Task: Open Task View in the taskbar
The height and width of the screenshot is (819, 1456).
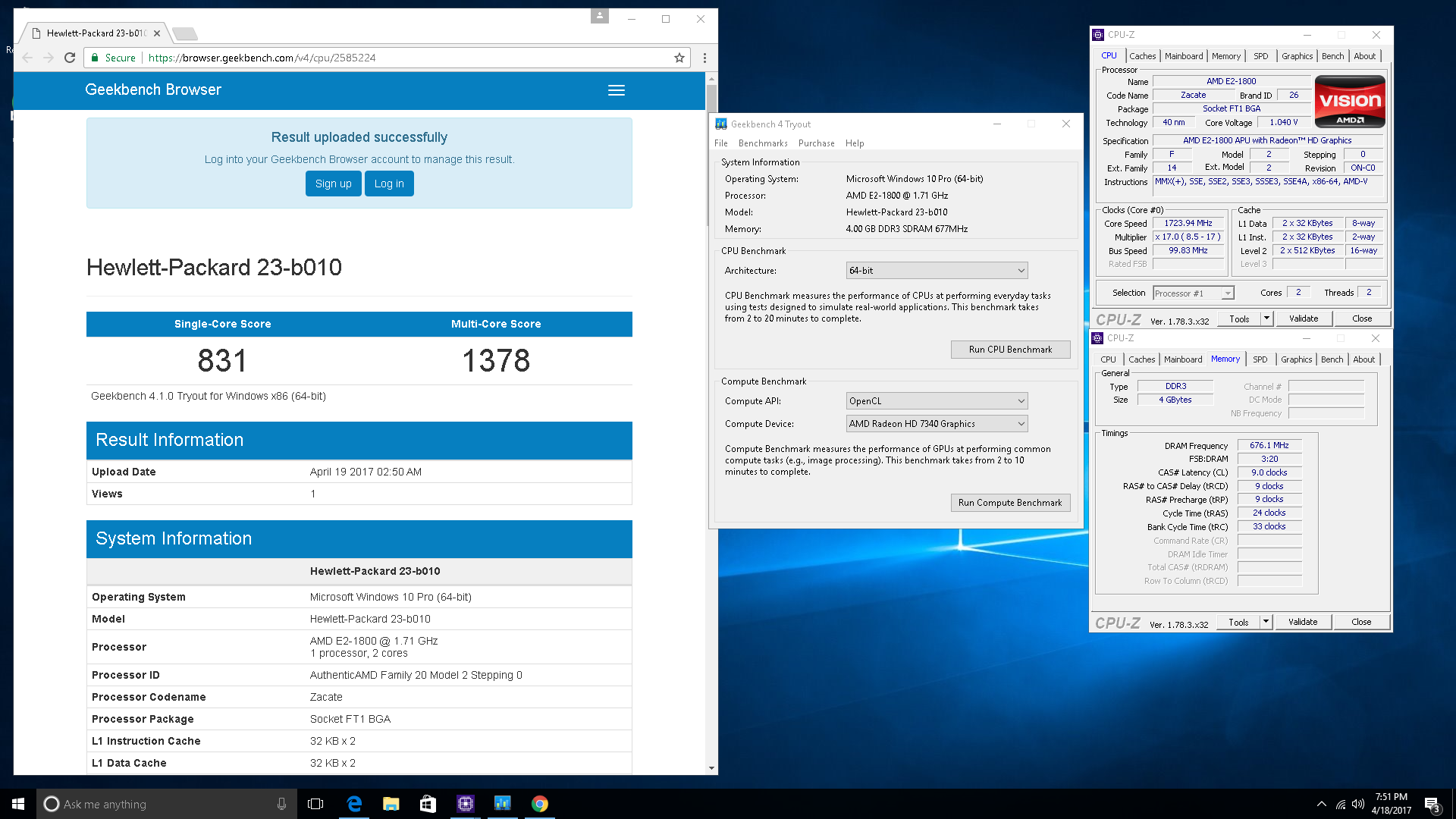Action: 315,804
